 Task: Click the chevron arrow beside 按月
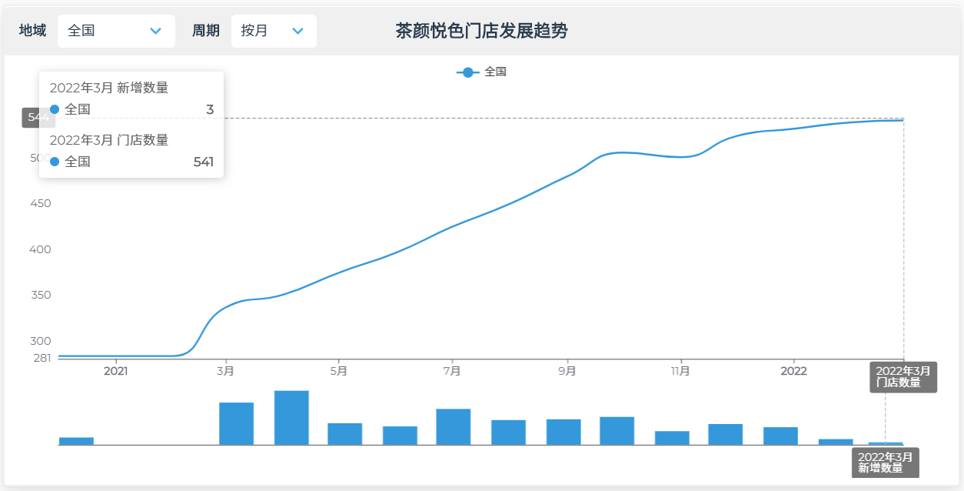[x=297, y=31]
